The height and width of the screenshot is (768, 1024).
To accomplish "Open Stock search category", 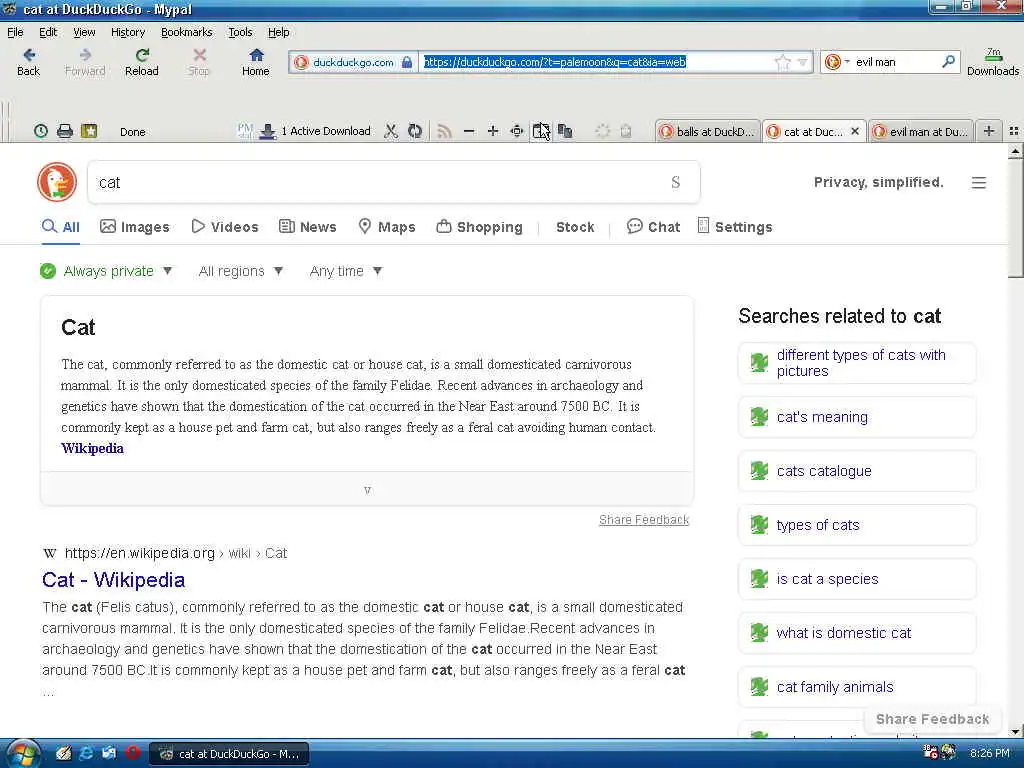I will 575,227.
